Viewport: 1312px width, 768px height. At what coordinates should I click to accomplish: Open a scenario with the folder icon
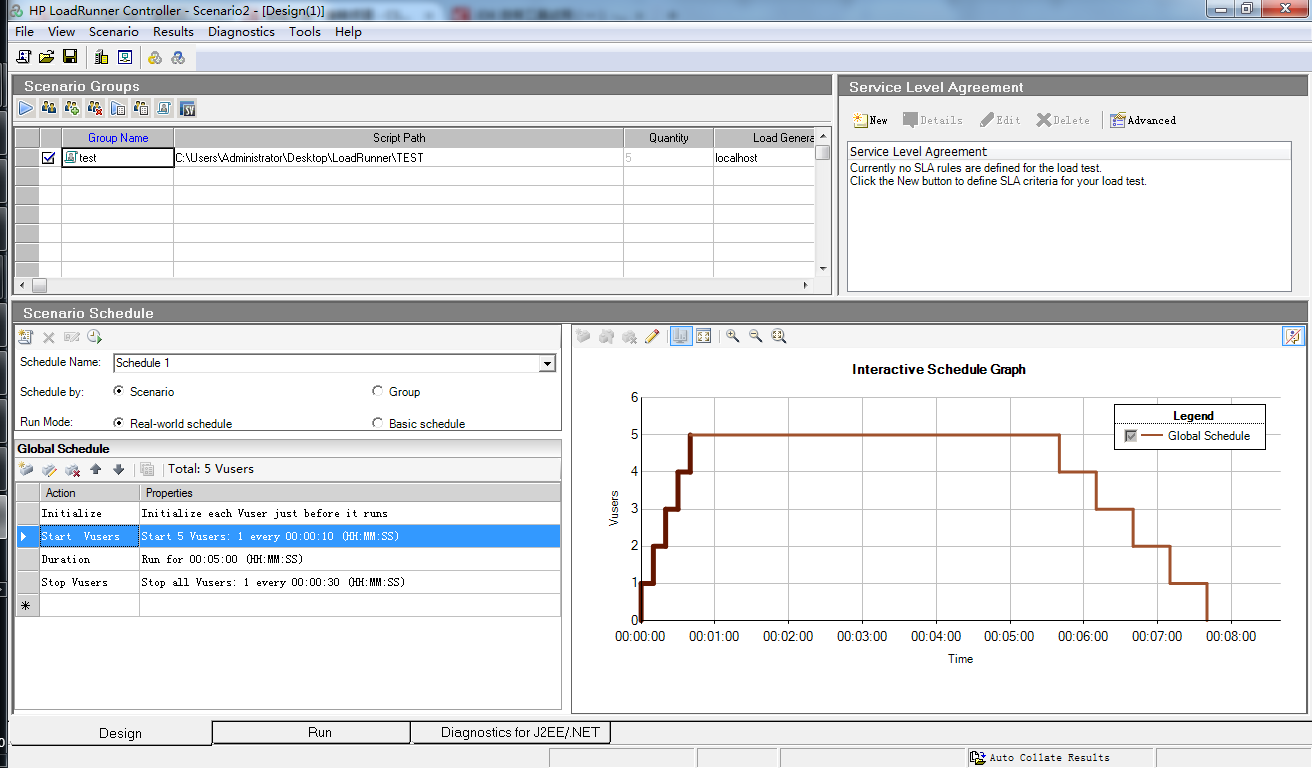(x=47, y=57)
